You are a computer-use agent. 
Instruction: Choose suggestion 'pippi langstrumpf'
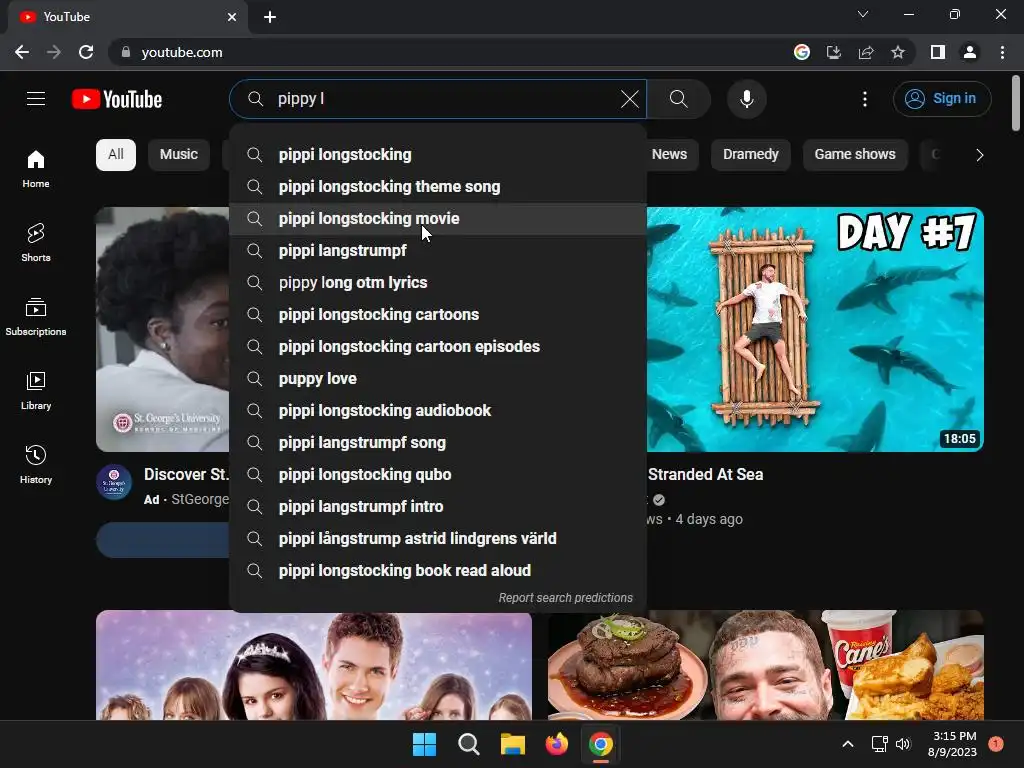click(x=438, y=251)
